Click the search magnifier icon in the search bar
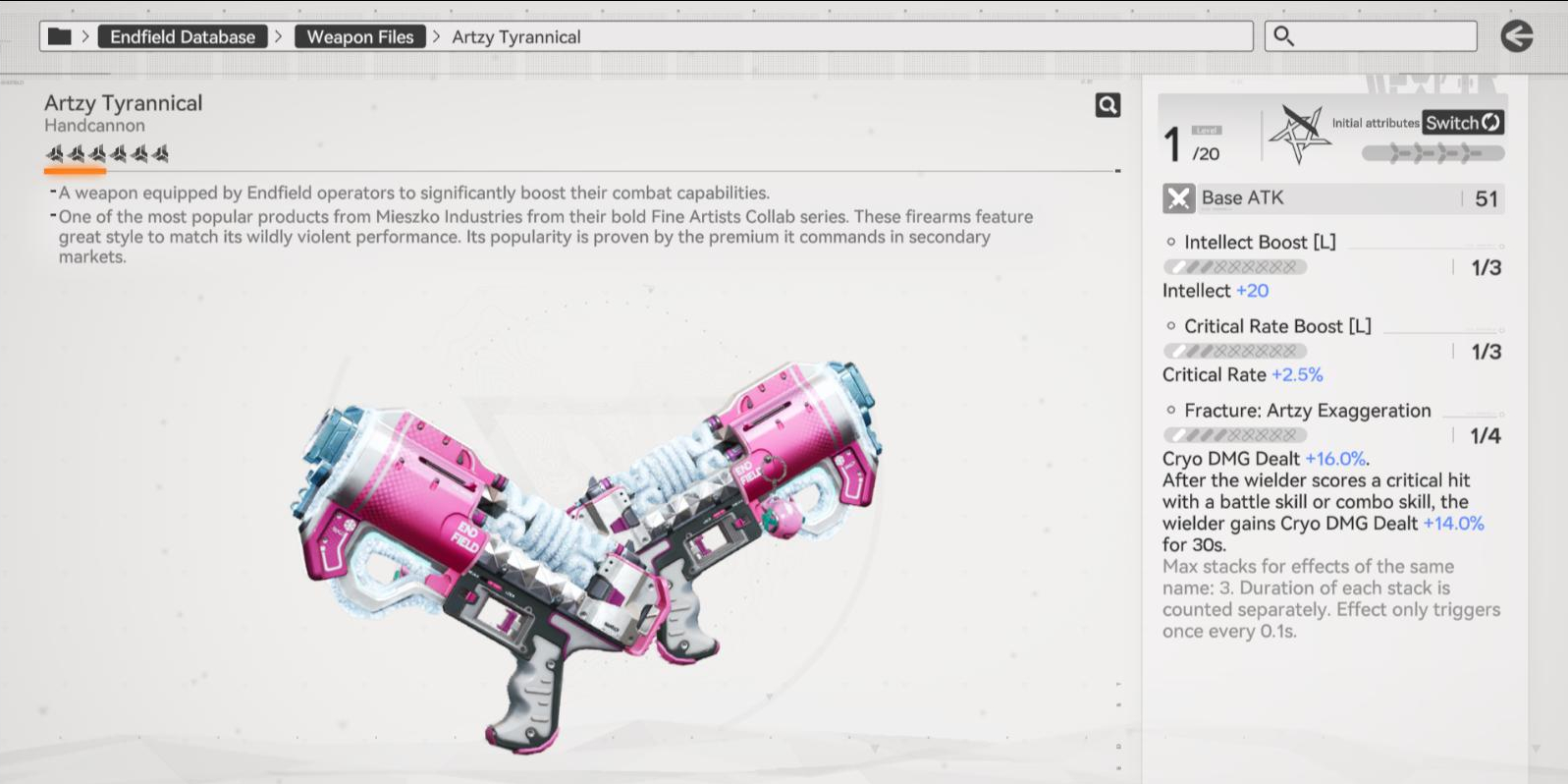Image resolution: width=1568 pixels, height=784 pixels. (1283, 36)
